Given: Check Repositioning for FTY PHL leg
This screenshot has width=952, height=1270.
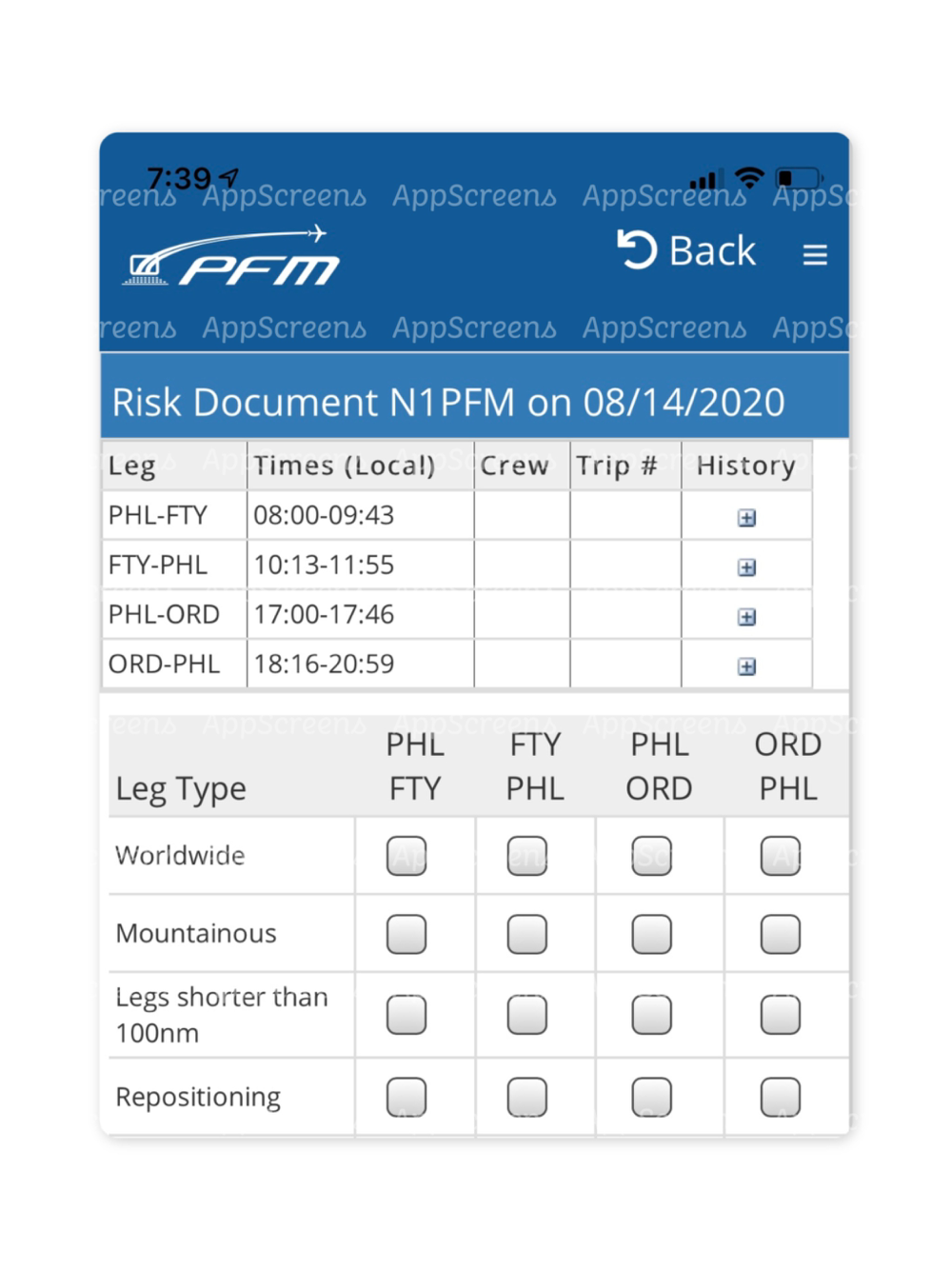Looking at the screenshot, I should click(x=527, y=1097).
